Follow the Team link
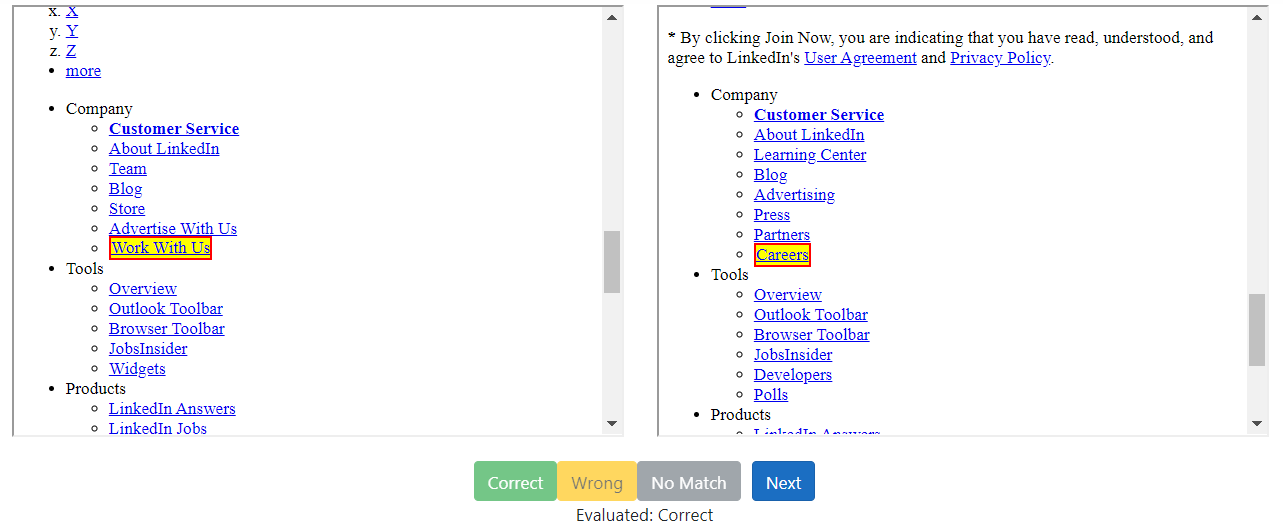Viewport: 1283px width, 527px height. 128,169
